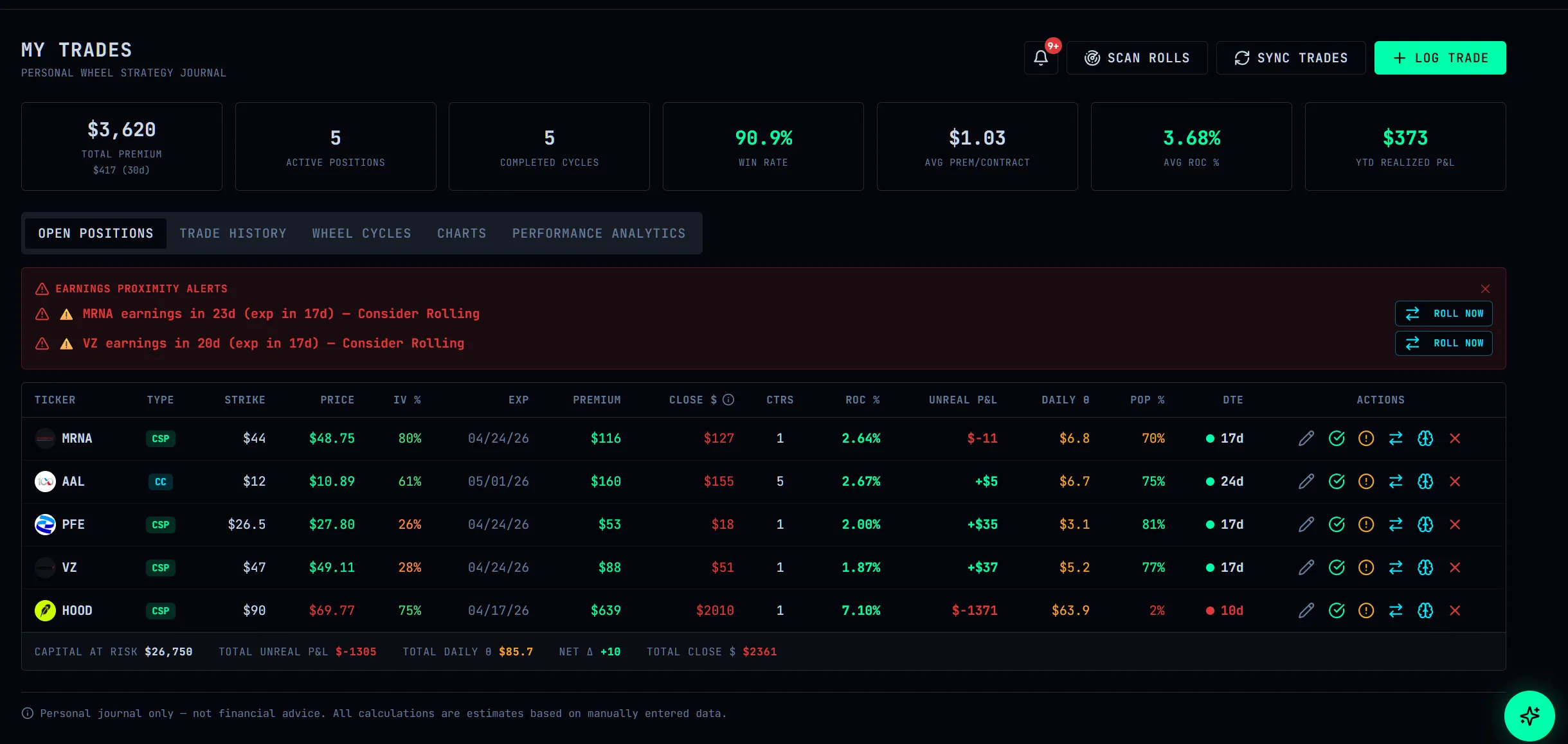Click the HOOD unrealized P&L $-1371
1568x744 pixels.
(975, 610)
